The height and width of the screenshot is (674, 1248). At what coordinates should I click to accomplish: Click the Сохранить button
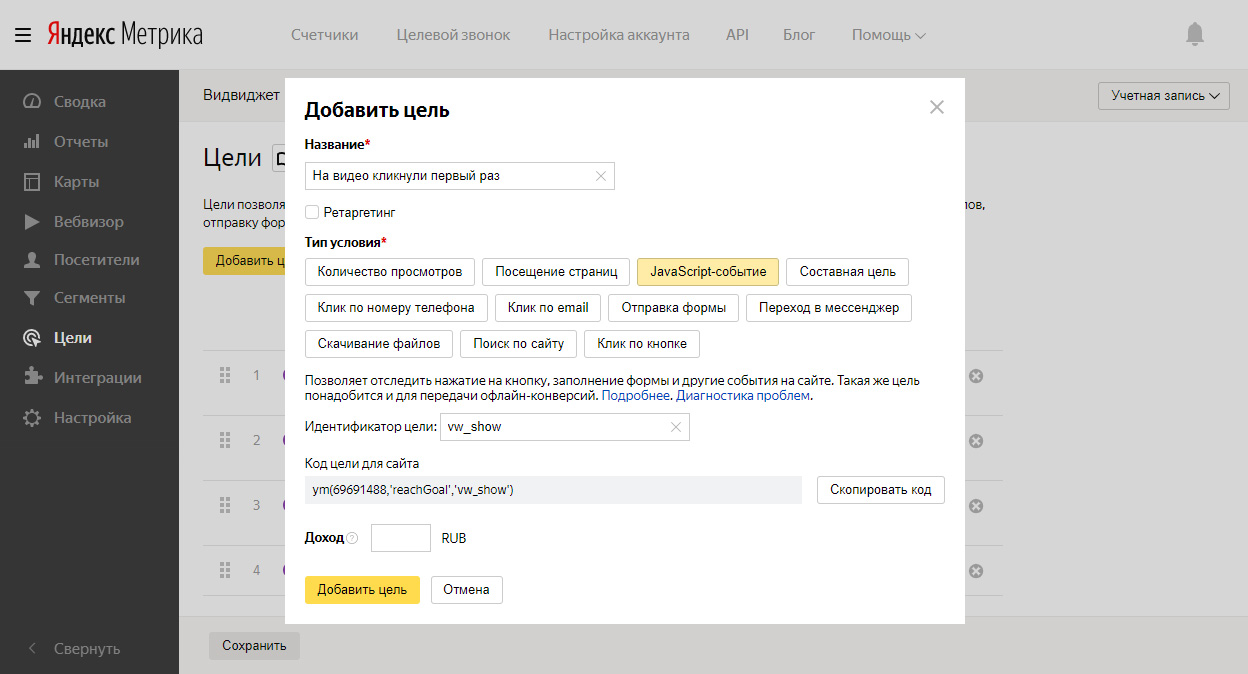click(254, 646)
